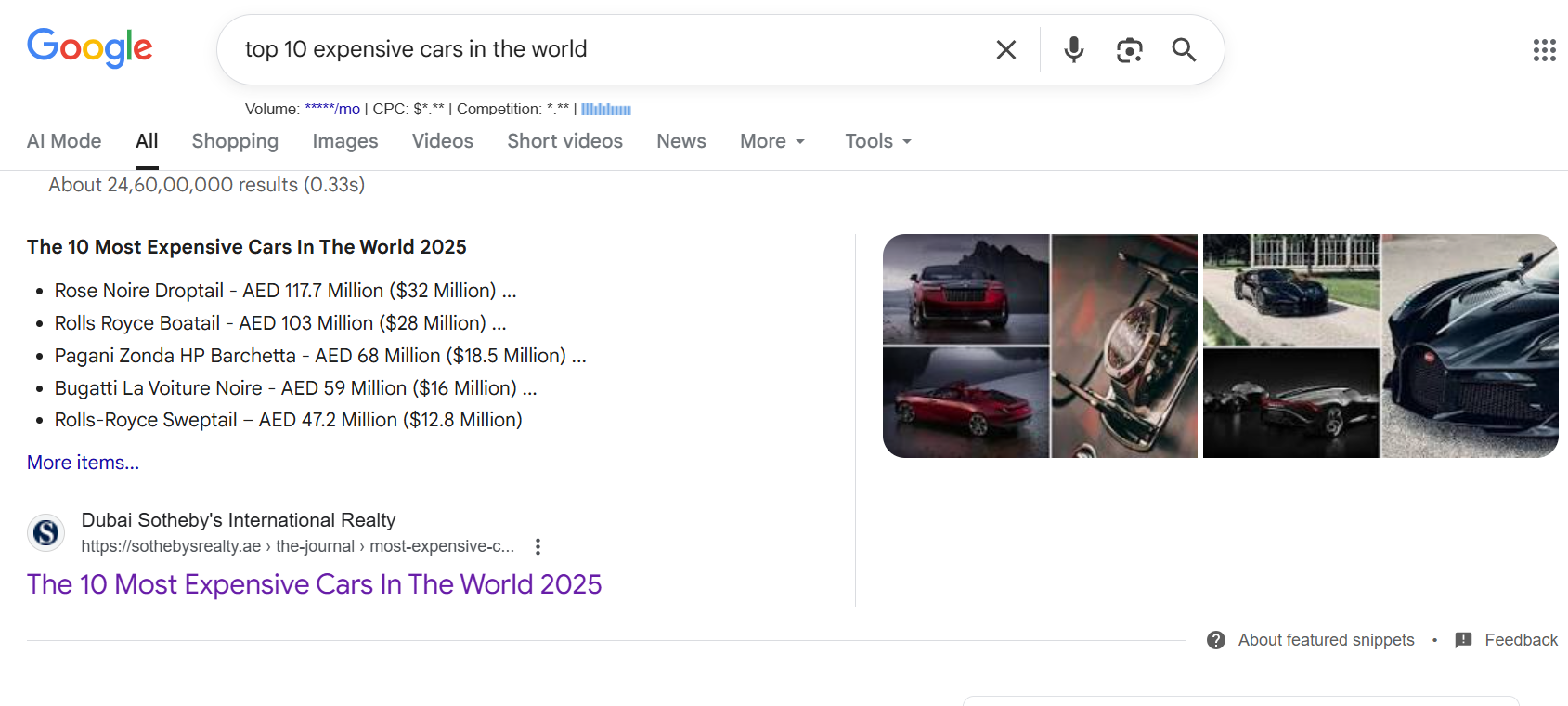
Task: Click About featured snippets help icon
Action: (x=1216, y=640)
